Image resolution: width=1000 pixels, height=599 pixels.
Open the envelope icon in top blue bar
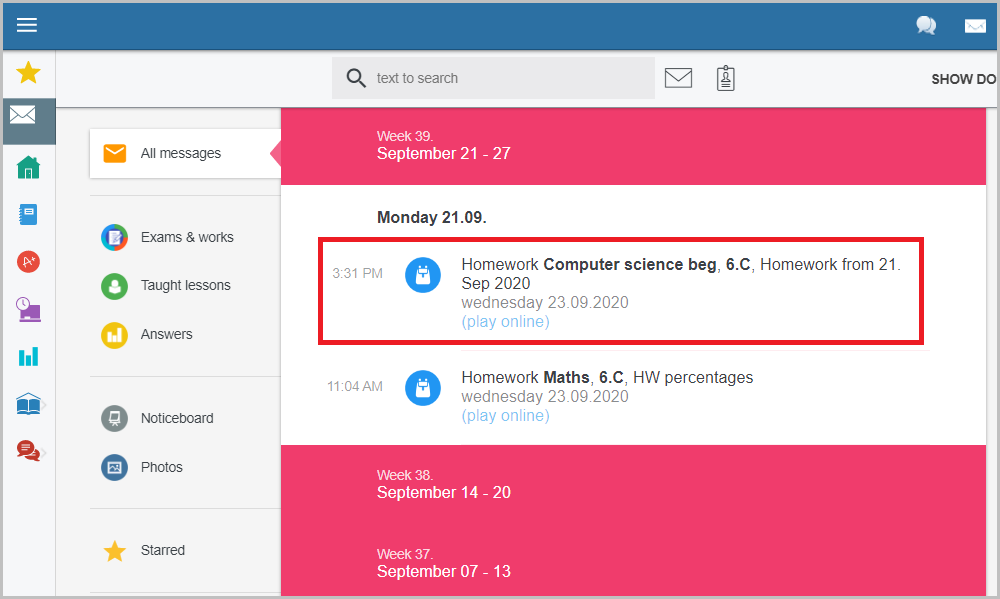975,26
